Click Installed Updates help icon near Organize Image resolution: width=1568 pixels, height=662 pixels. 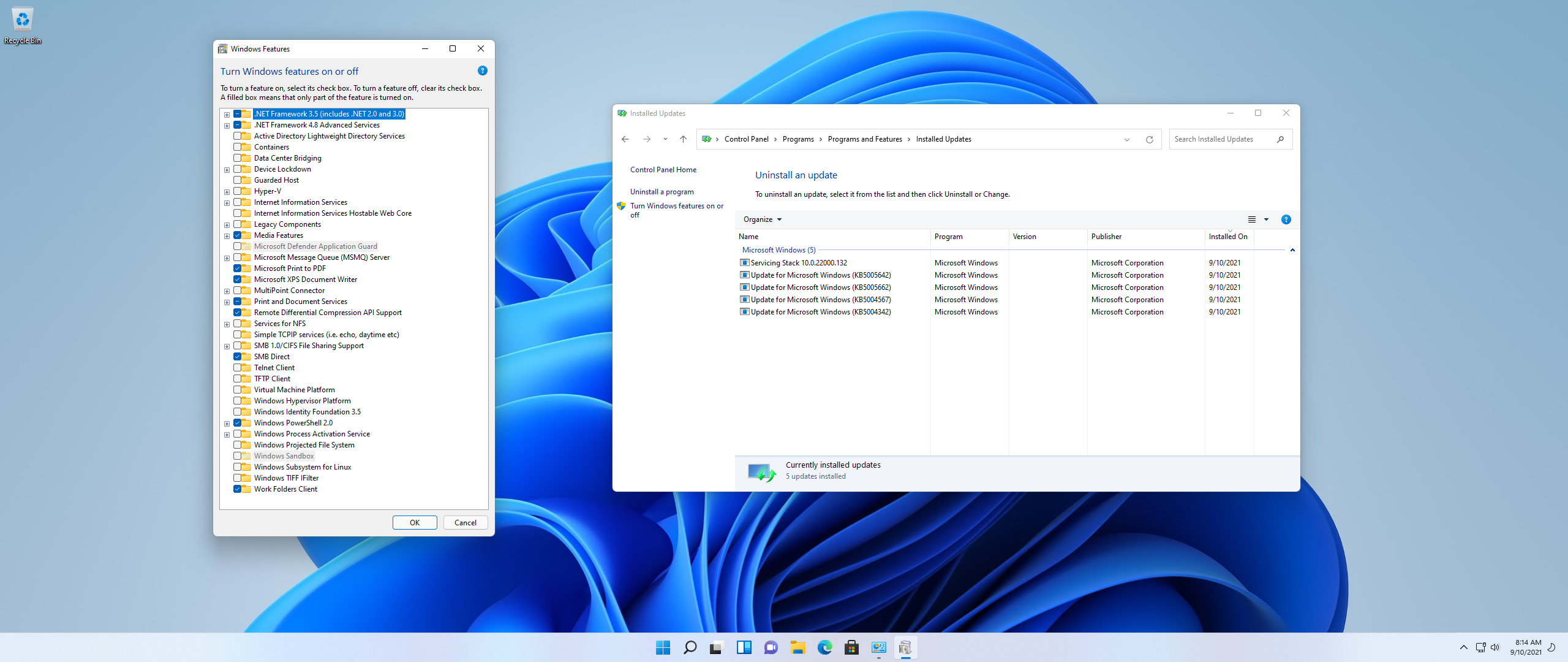(x=1286, y=219)
